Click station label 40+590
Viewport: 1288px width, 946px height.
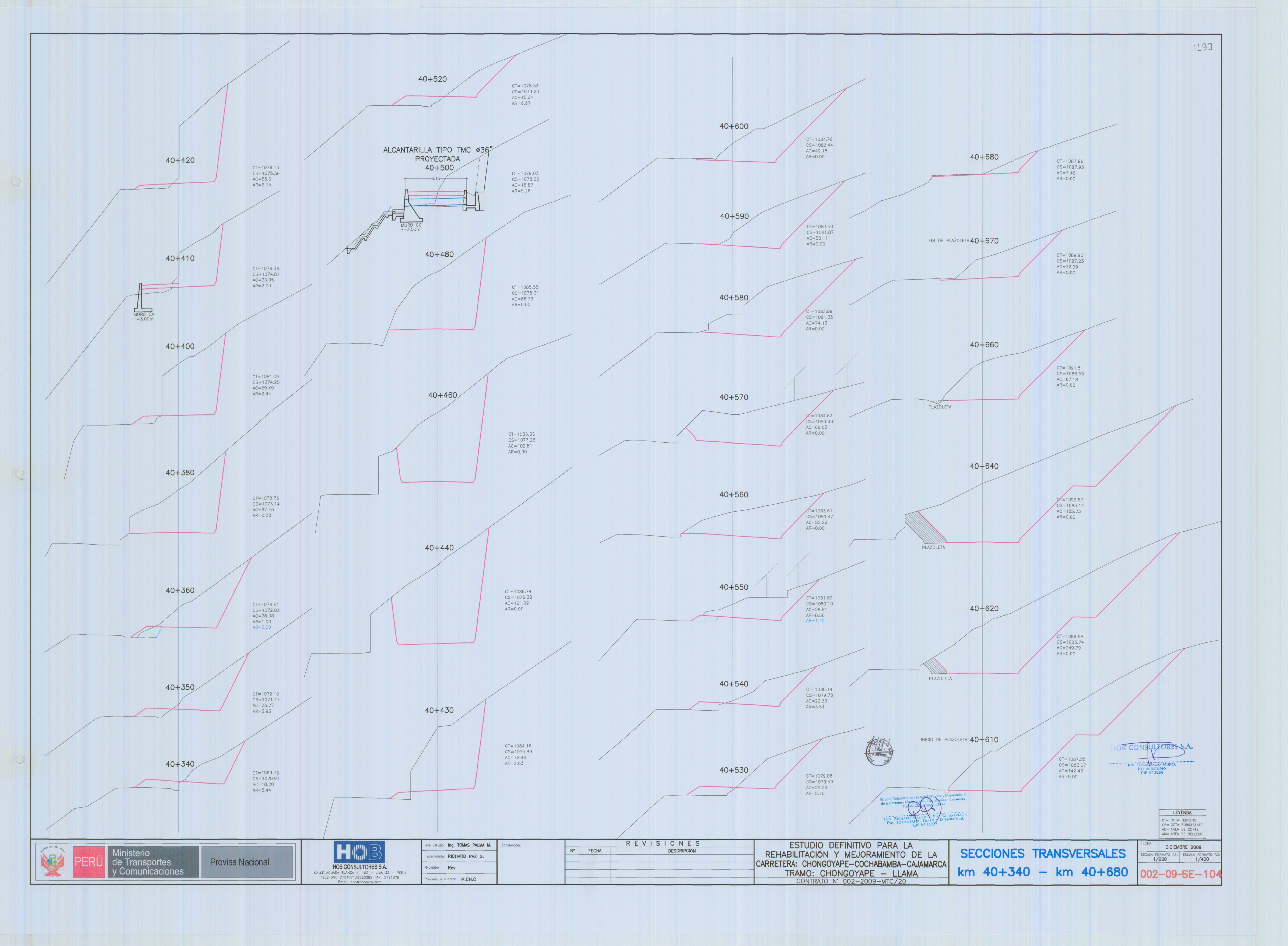(734, 216)
